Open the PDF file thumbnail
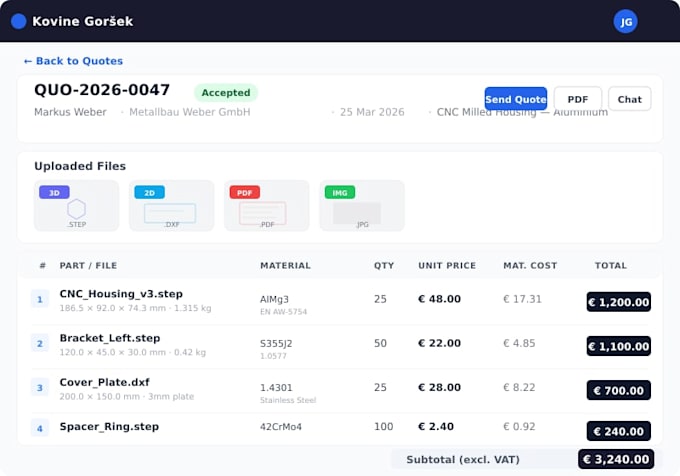Screen dimensions: 680x476 267,205
